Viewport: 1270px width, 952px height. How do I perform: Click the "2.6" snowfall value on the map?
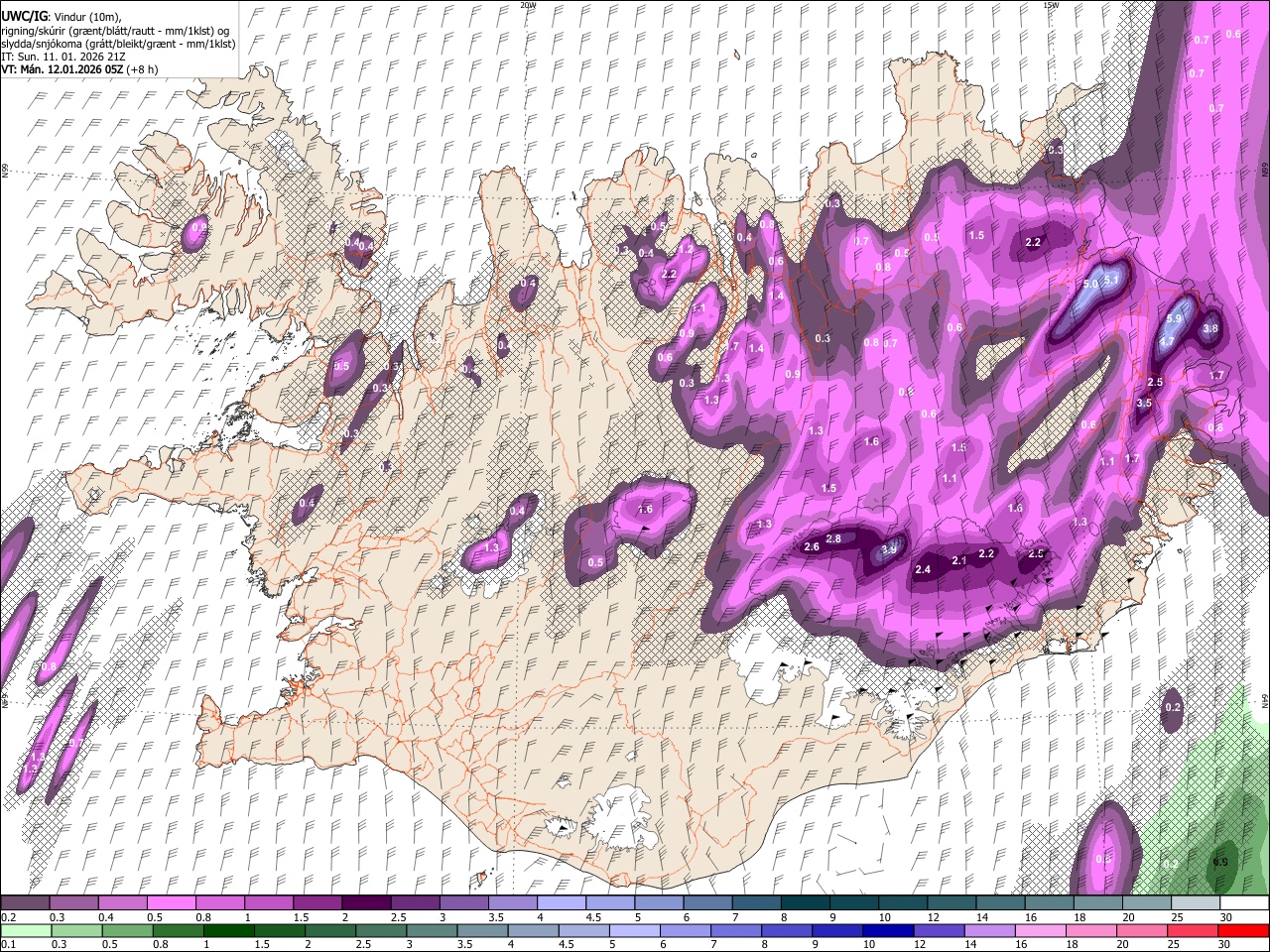tap(812, 547)
